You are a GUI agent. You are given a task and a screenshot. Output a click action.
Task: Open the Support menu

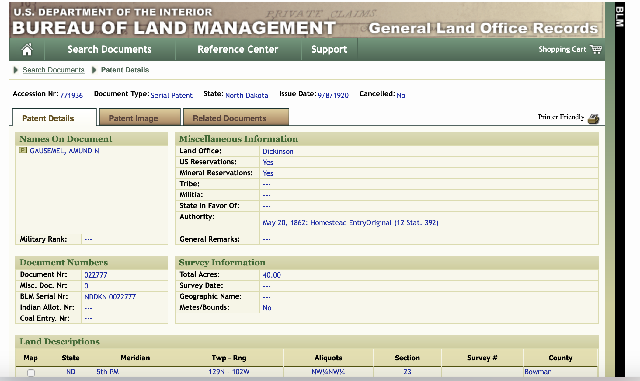(x=329, y=49)
